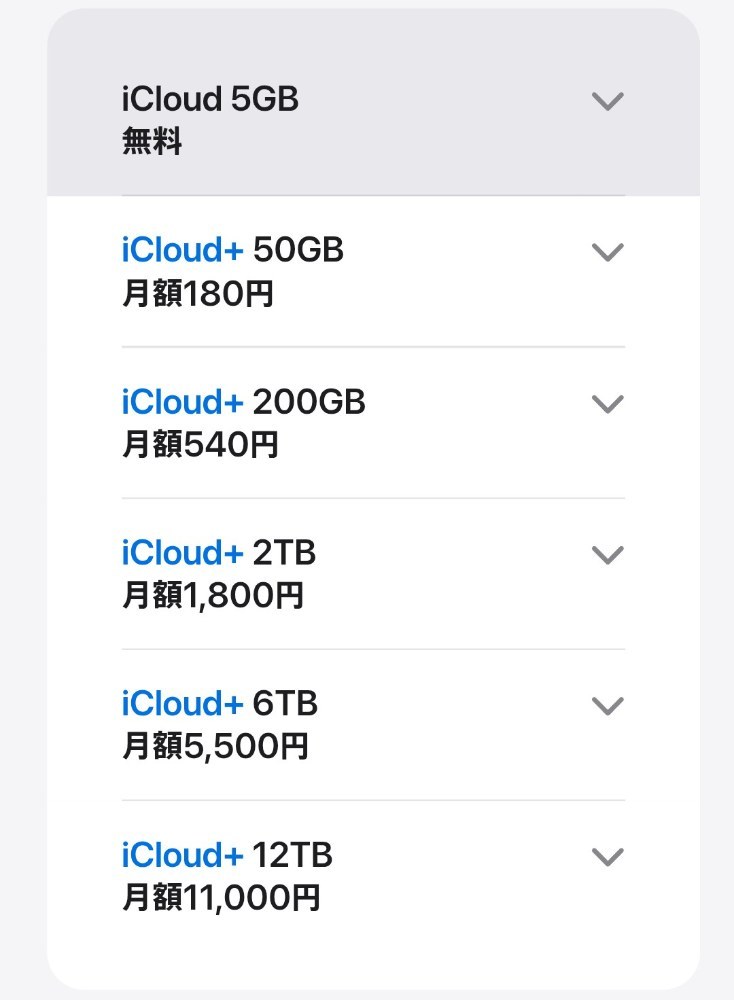Screen dimensions: 734x1000
Task: Open the chevron beside iCloud+ 6TB
Action: click(607, 706)
